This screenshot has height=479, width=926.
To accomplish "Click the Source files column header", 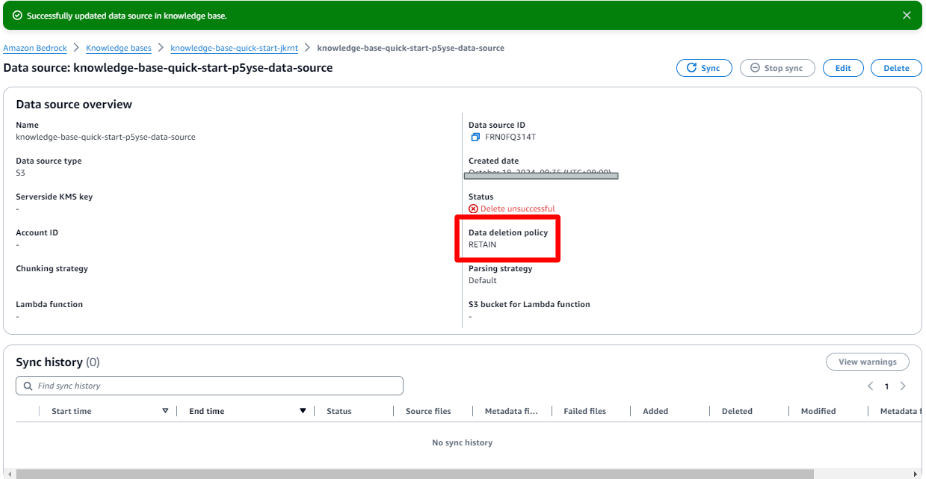I will (x=428, y=411).
